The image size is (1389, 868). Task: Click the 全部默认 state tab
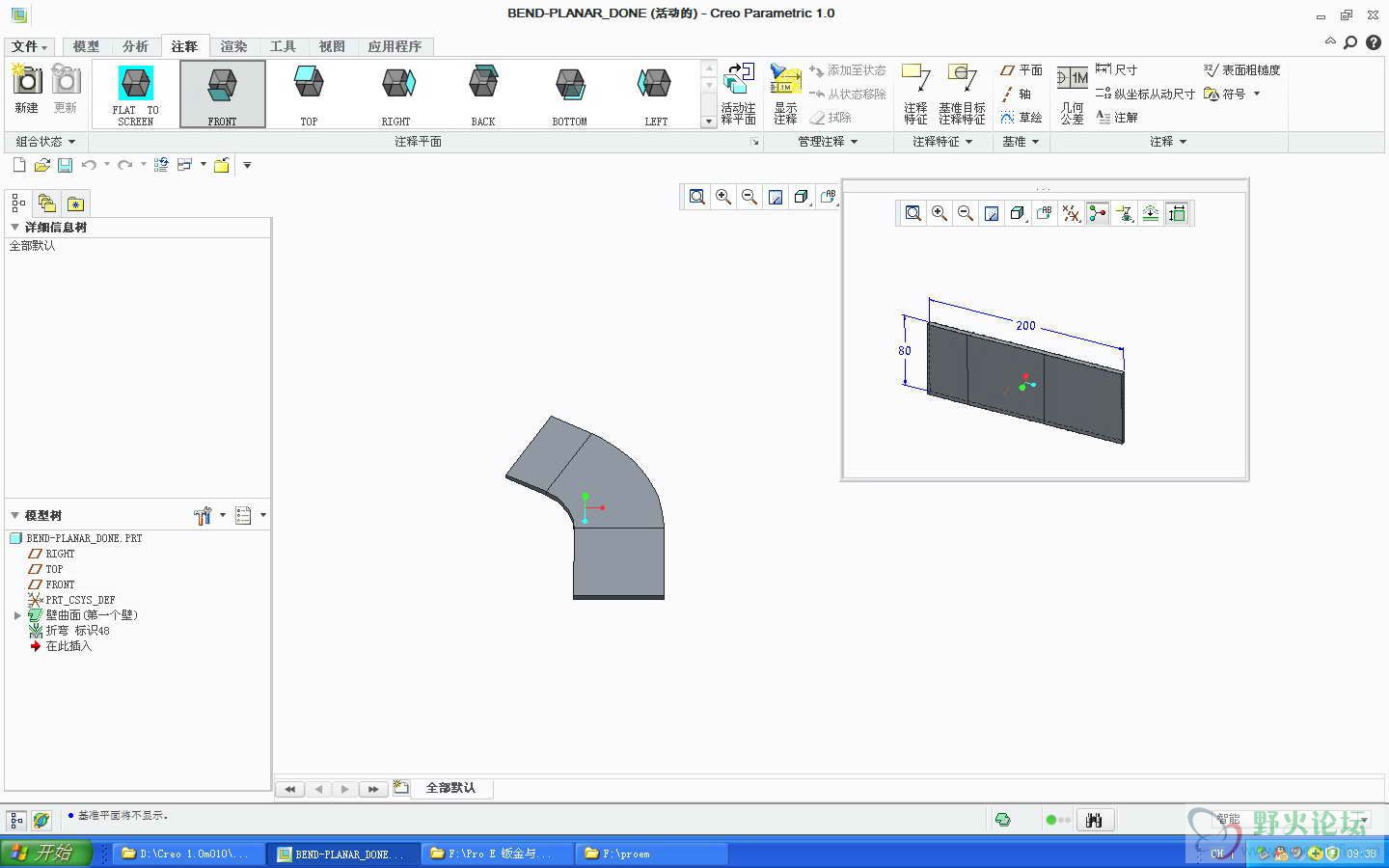450,788
